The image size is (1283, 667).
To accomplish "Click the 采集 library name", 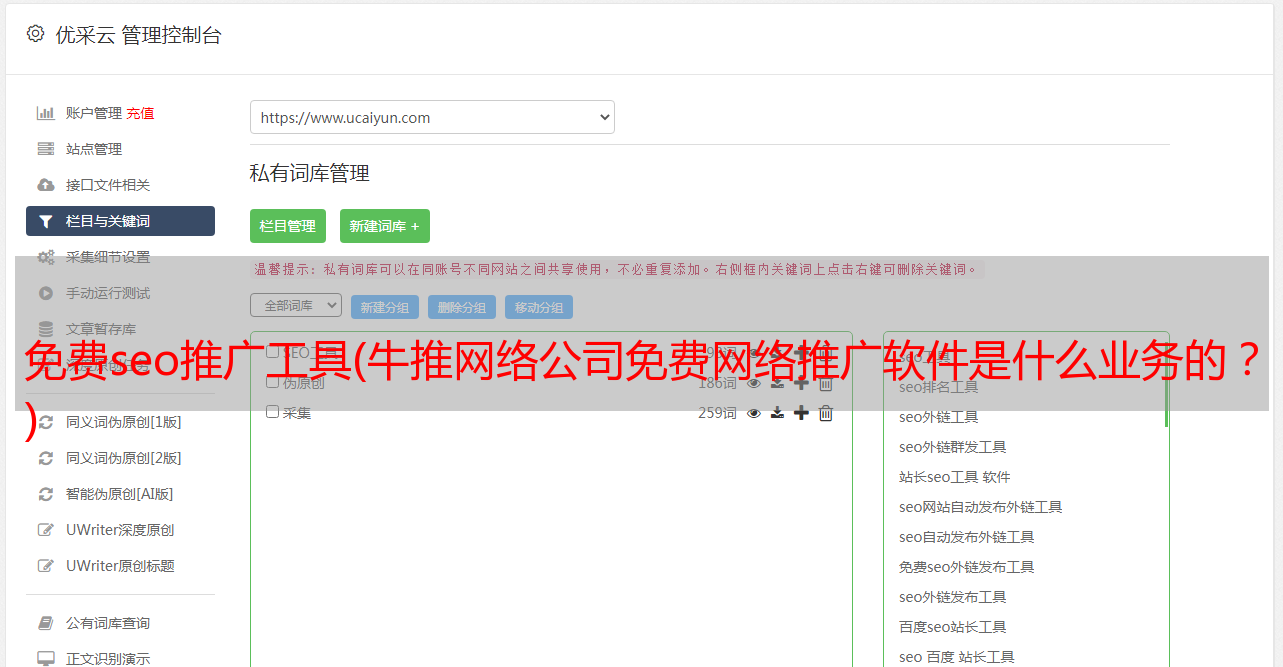I will coord(297,412).
